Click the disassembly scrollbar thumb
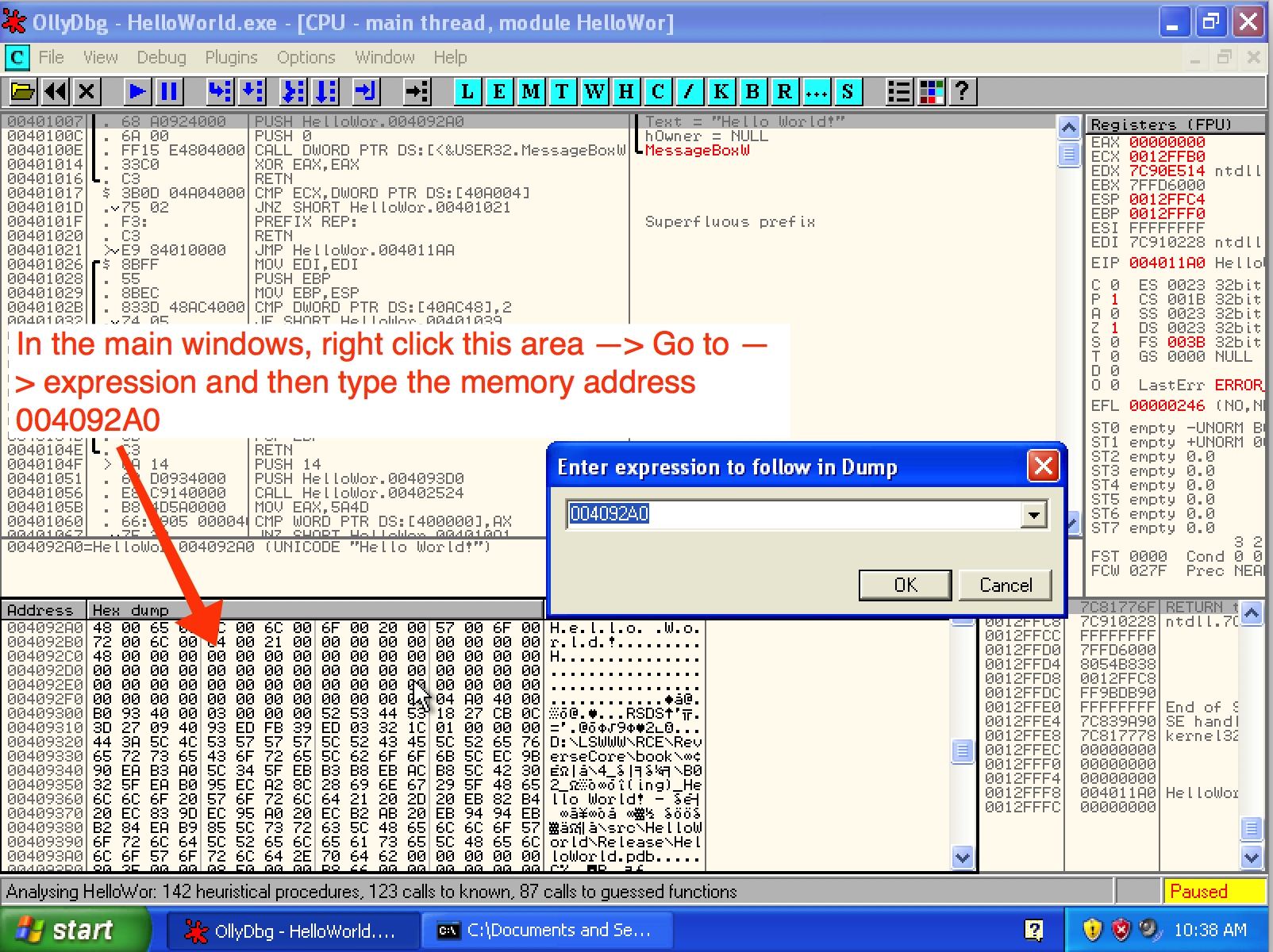Screen dimensions: 1273x952 coord(1069,154)
